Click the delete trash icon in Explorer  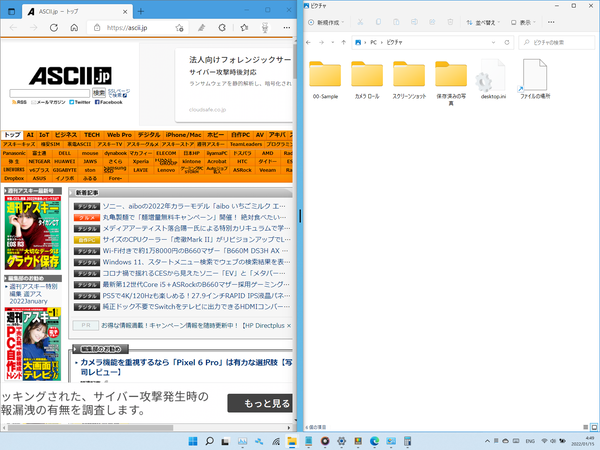coord(450,22)
